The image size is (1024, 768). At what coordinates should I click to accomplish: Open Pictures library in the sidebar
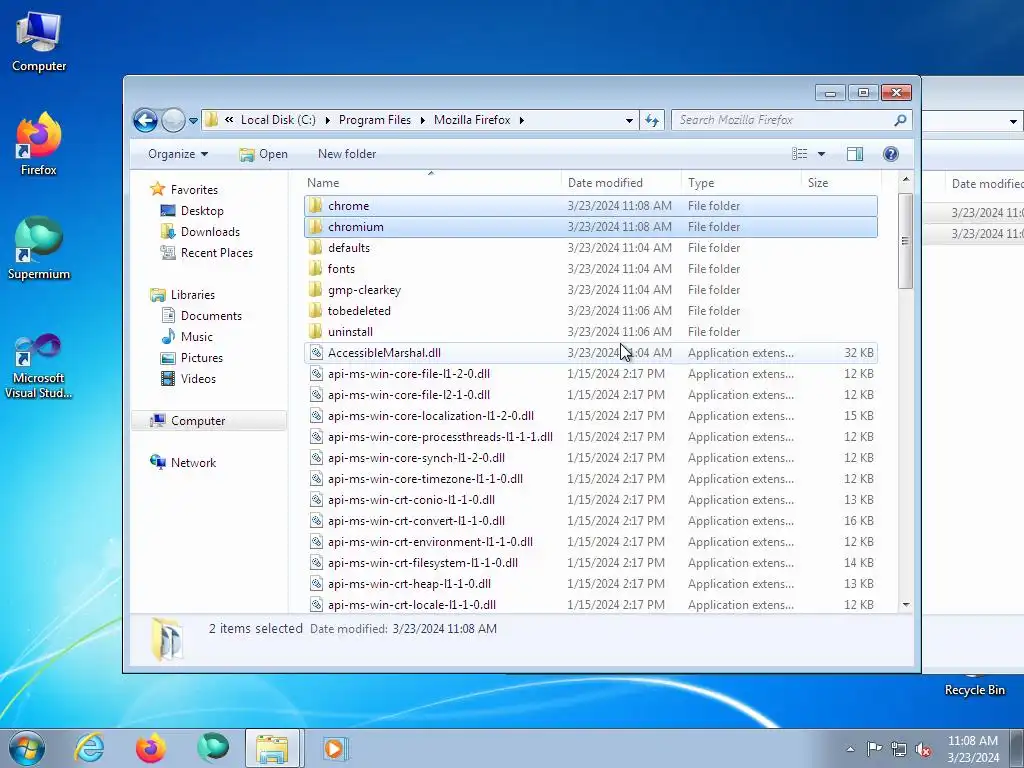coord(201,358)
